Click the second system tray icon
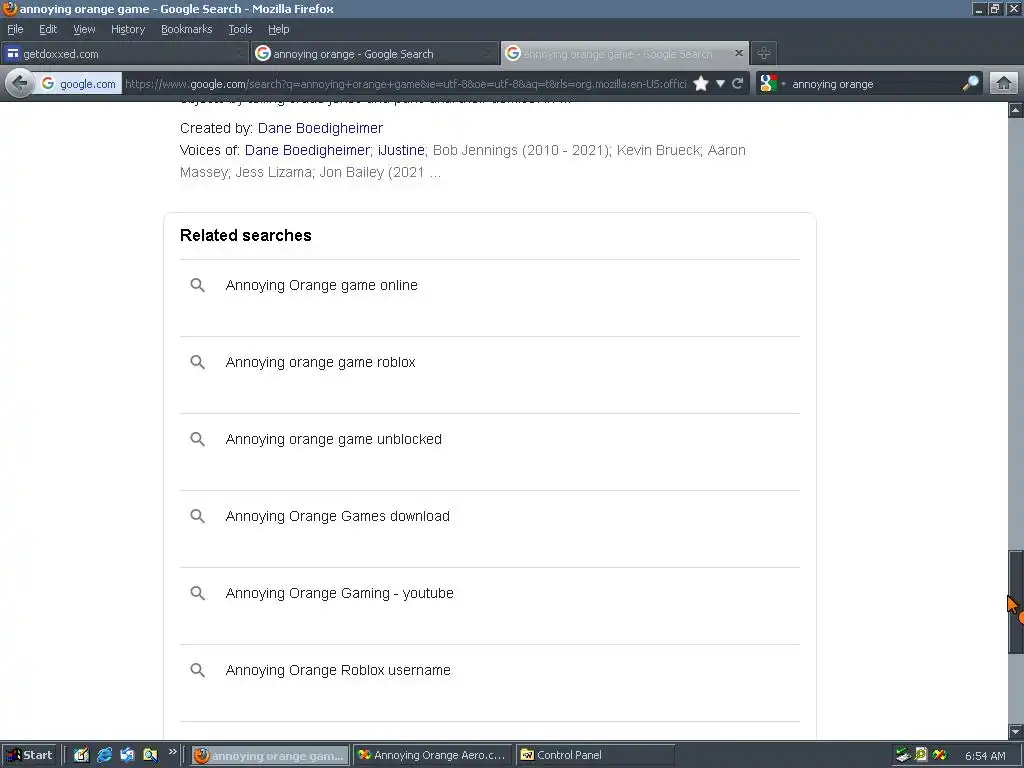 pos(921,755)
